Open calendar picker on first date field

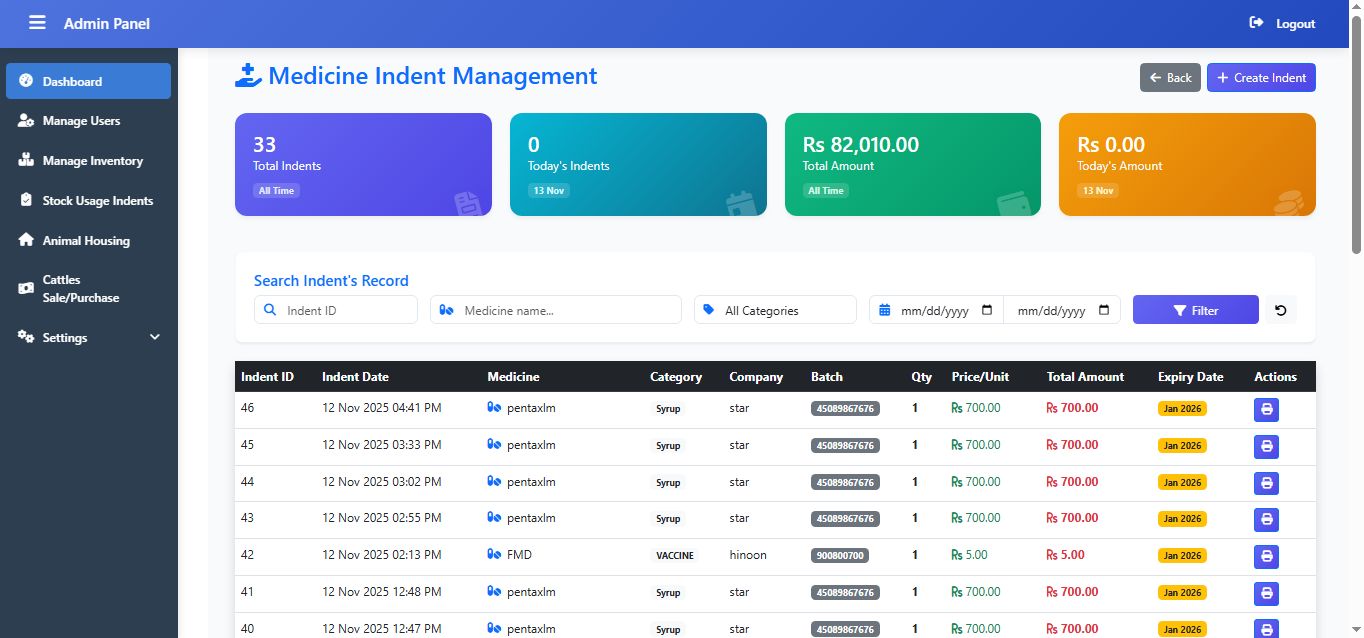click(x=987, y=310)
